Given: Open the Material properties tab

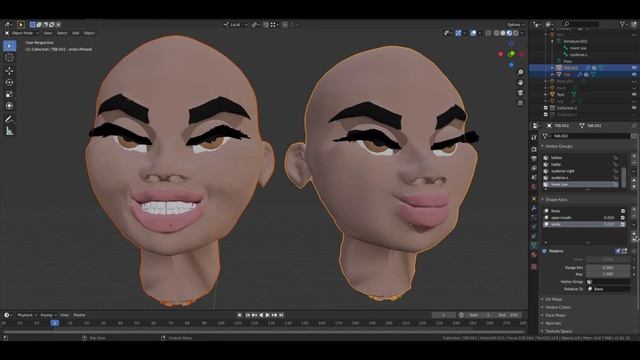Looking at the screenshot, I should (x=534, y=255).
